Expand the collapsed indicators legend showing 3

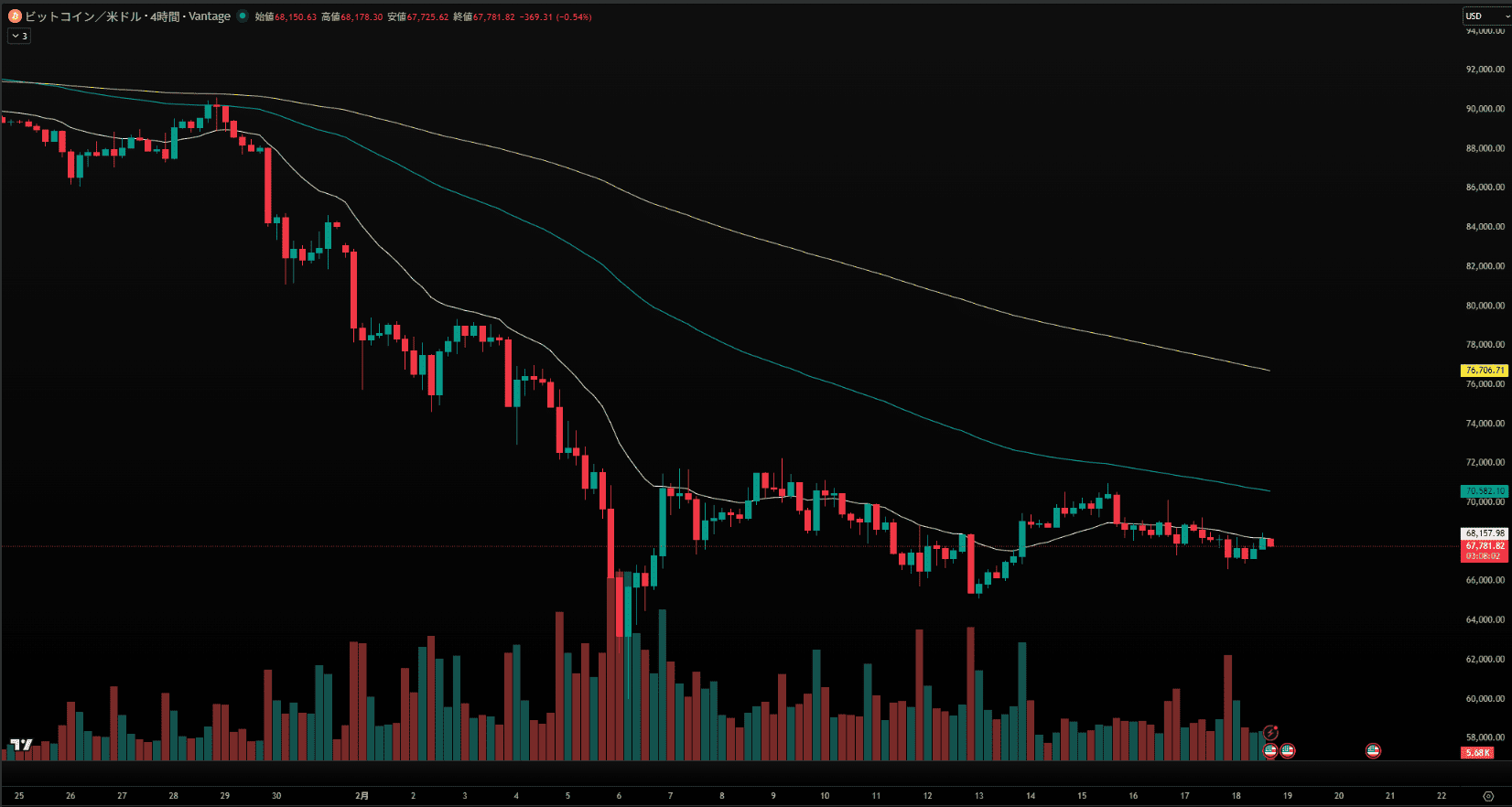click(x=19, y=36)
